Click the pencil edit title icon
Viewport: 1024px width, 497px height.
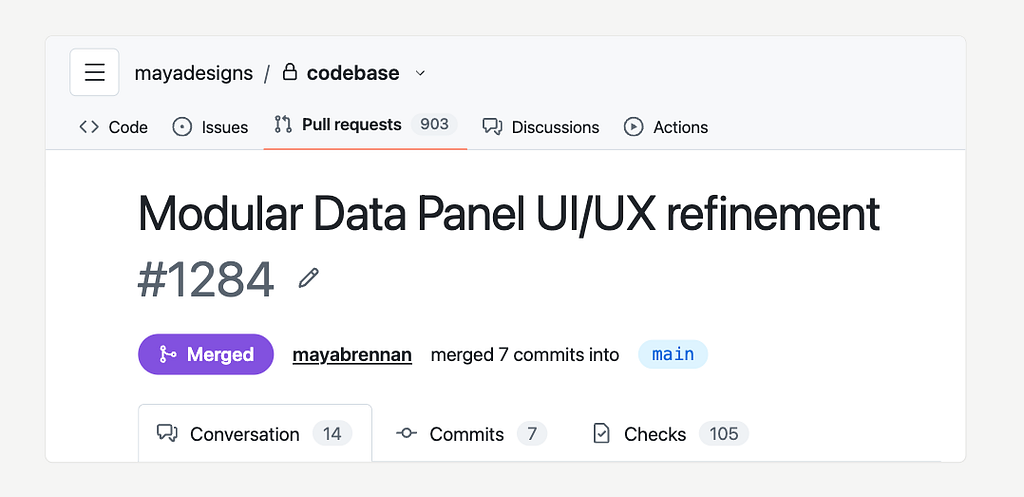click(x=308, y=278)
